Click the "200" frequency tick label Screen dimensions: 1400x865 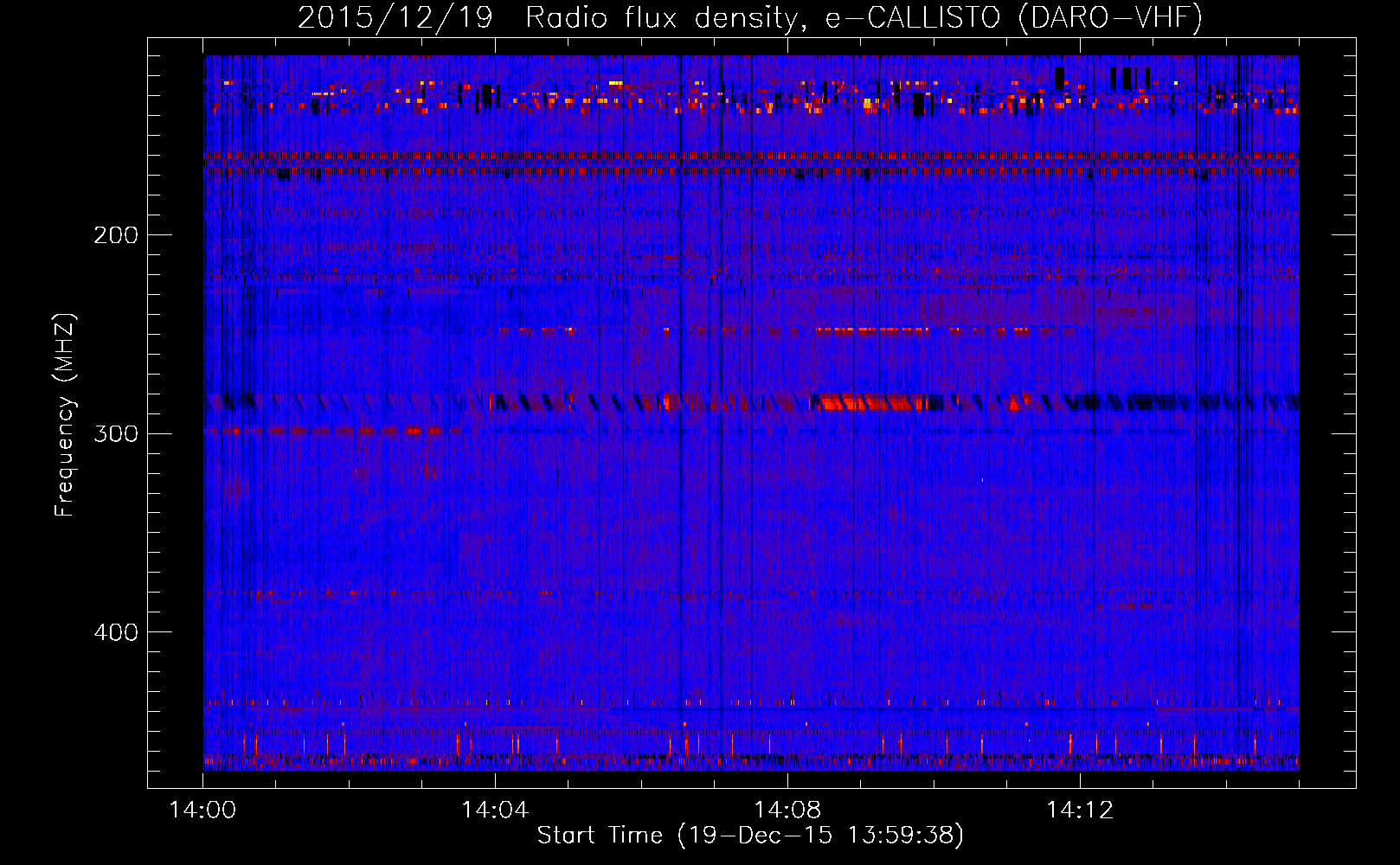(x=116, y=234)
